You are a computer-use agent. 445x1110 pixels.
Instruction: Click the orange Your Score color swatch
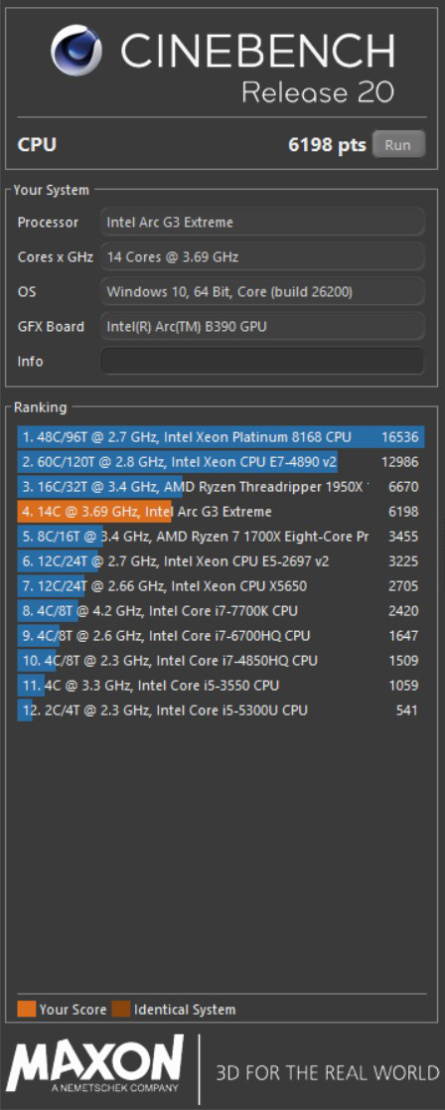[26, 1009]
